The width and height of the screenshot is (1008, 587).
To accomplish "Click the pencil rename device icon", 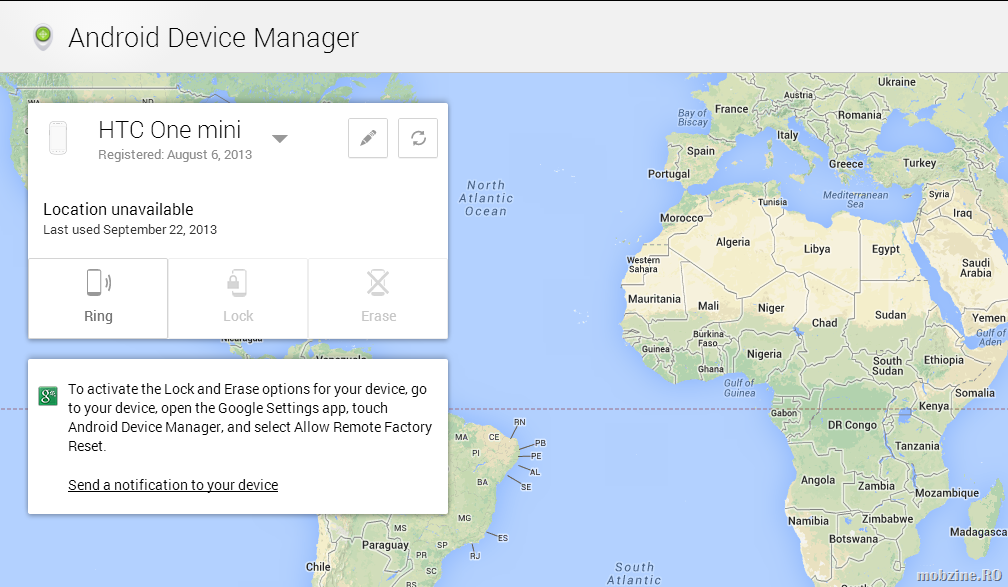I will [x=368, y=138].
